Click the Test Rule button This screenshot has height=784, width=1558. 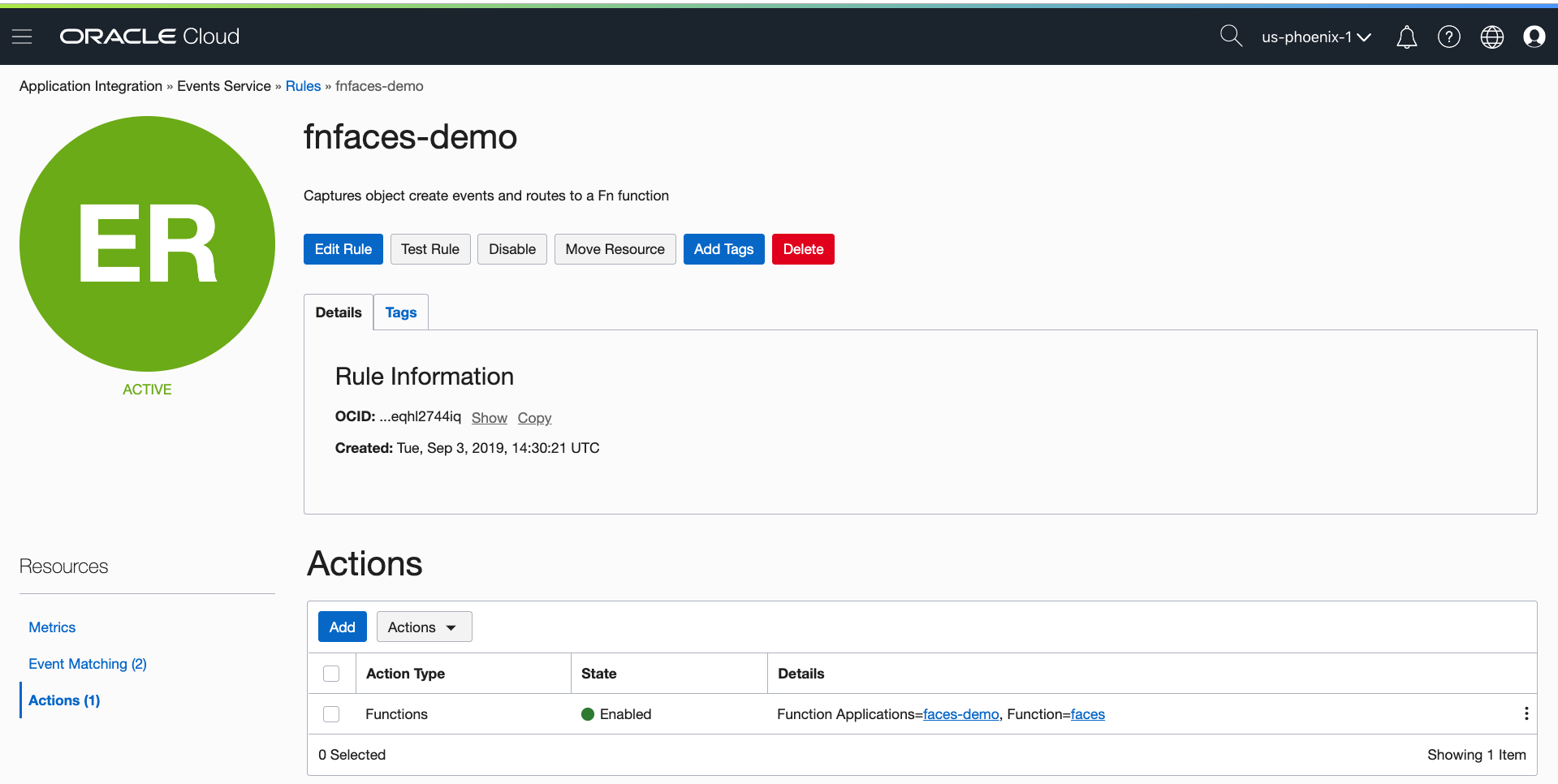[430, 249]
